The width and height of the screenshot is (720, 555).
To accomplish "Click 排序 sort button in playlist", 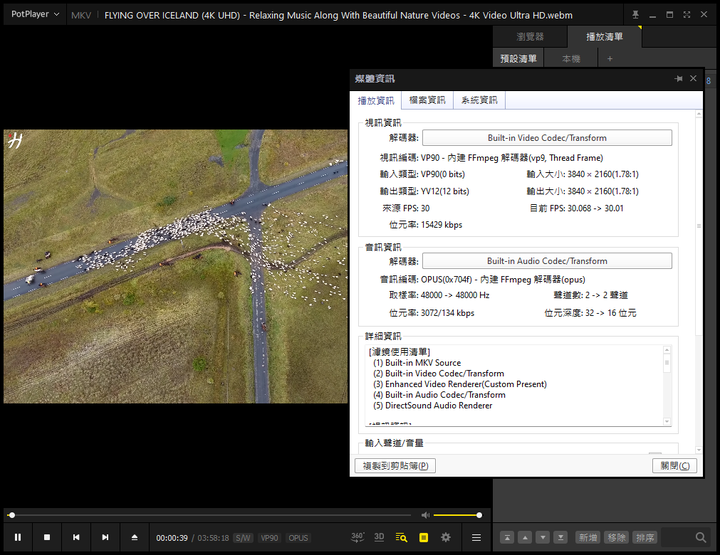I will (x=645, y=538).
